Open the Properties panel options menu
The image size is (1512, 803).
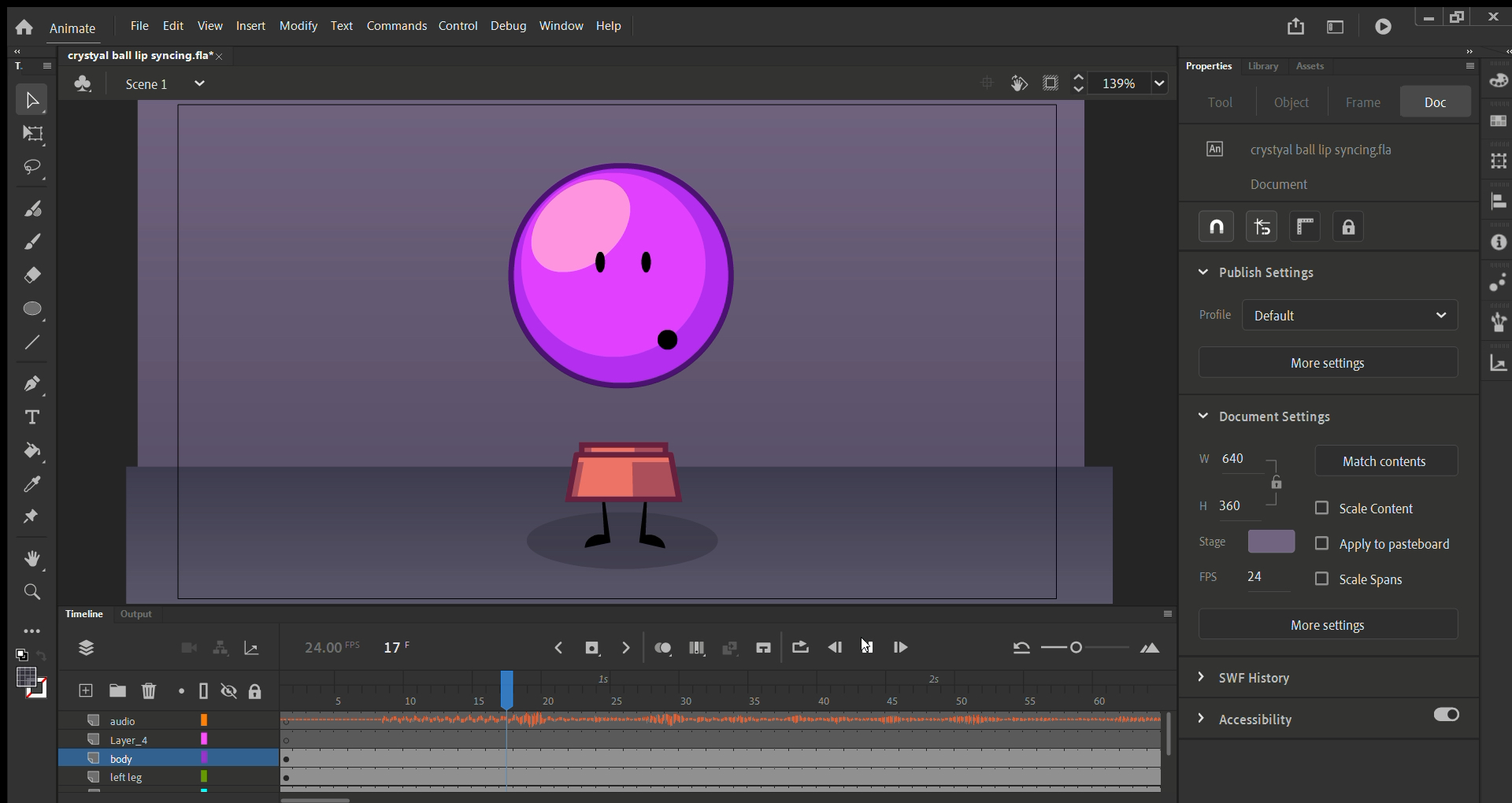pos(1470,66)
